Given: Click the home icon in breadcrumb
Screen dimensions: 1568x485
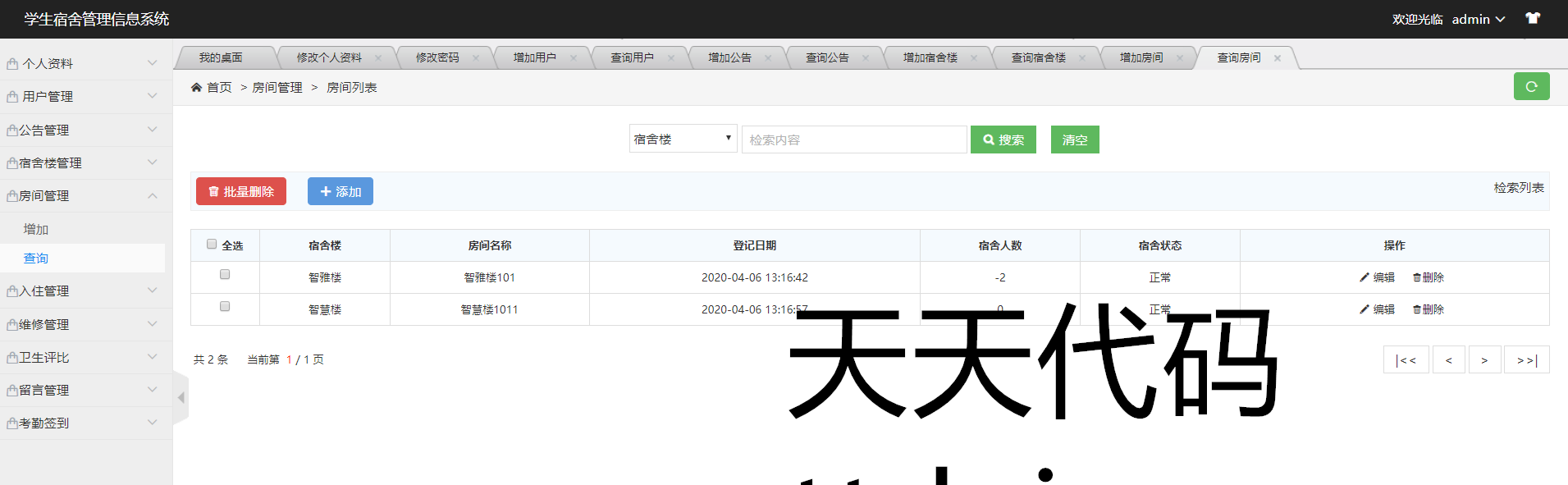Looking at the screenshot, I should (196, 87).
